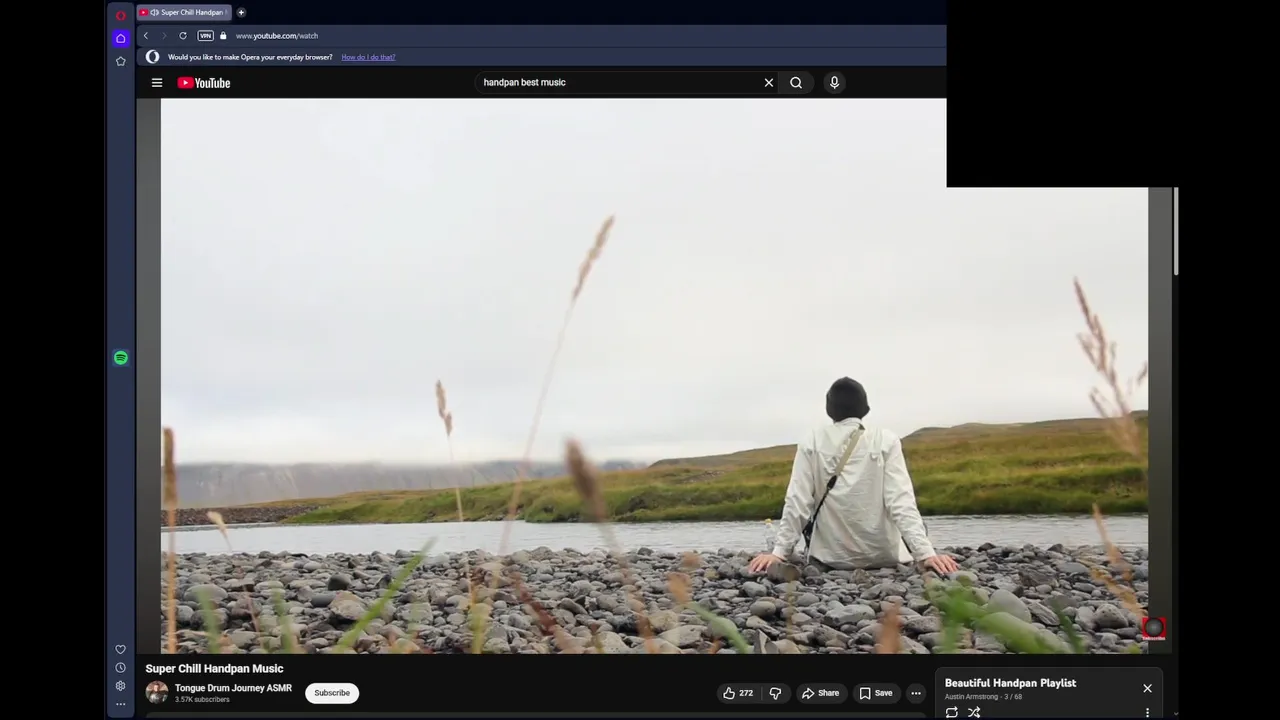Open Spotify from the Opera sidebar
Viewport: 1280px width, 720px height.
pos(120,358)
